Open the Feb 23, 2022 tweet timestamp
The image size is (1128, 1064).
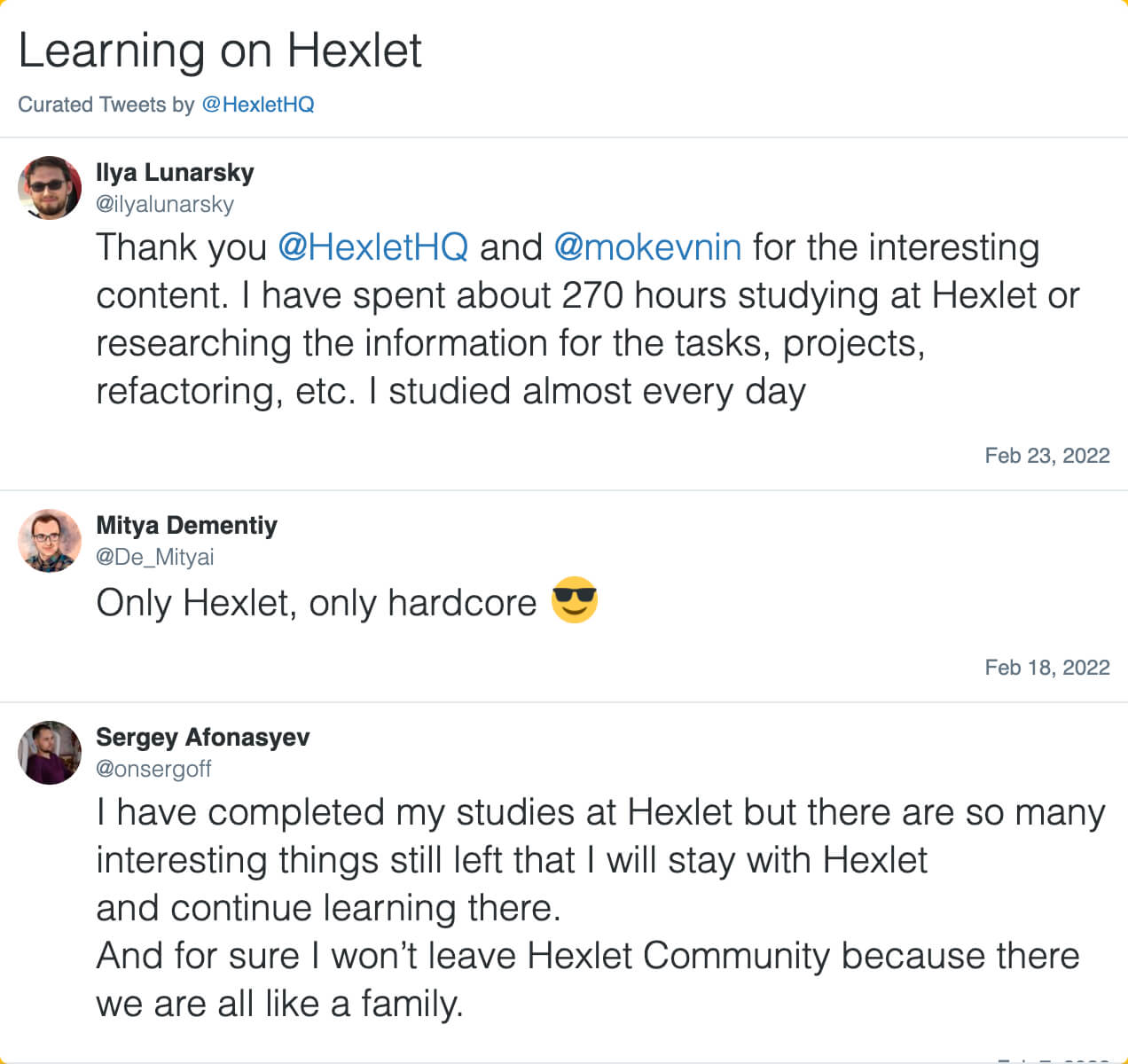(x=1046, y=456)
